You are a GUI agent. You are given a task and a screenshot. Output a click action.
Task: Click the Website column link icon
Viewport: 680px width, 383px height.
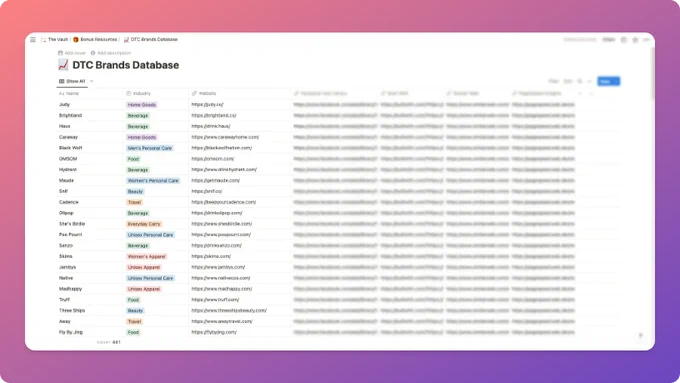(x=194, y=93)
